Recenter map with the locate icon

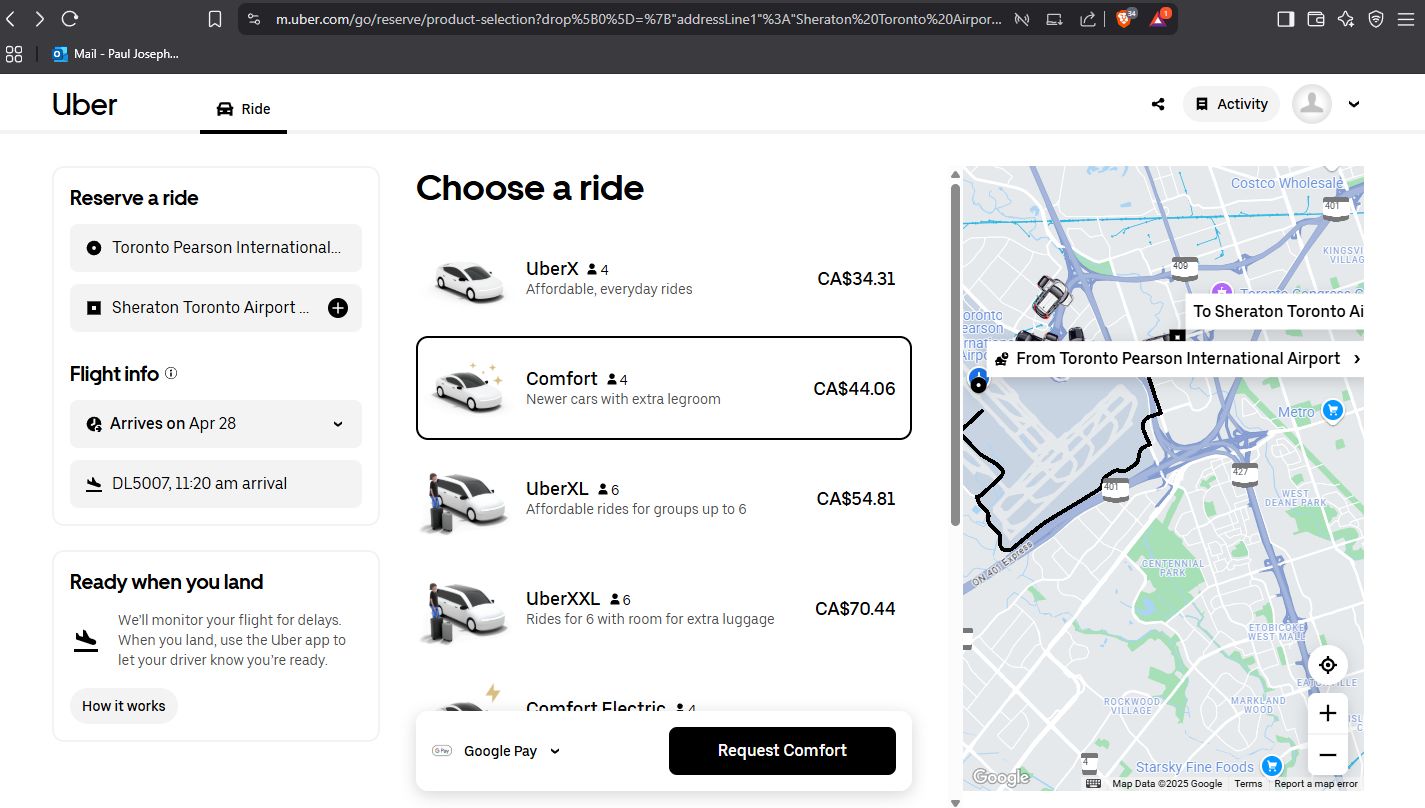[x=1327, y=665]
